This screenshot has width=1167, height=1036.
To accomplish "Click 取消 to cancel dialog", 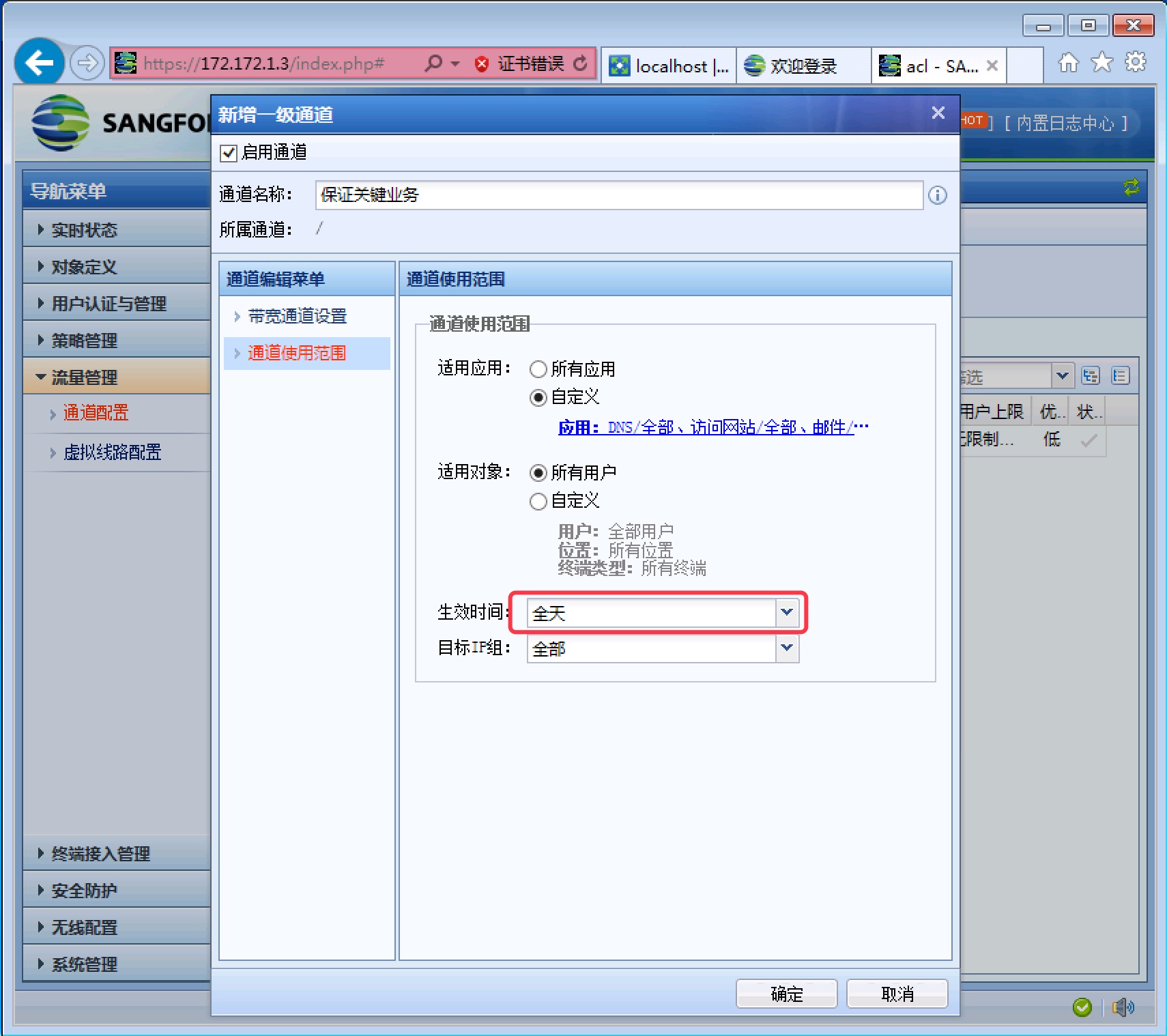I will [897, 994].
